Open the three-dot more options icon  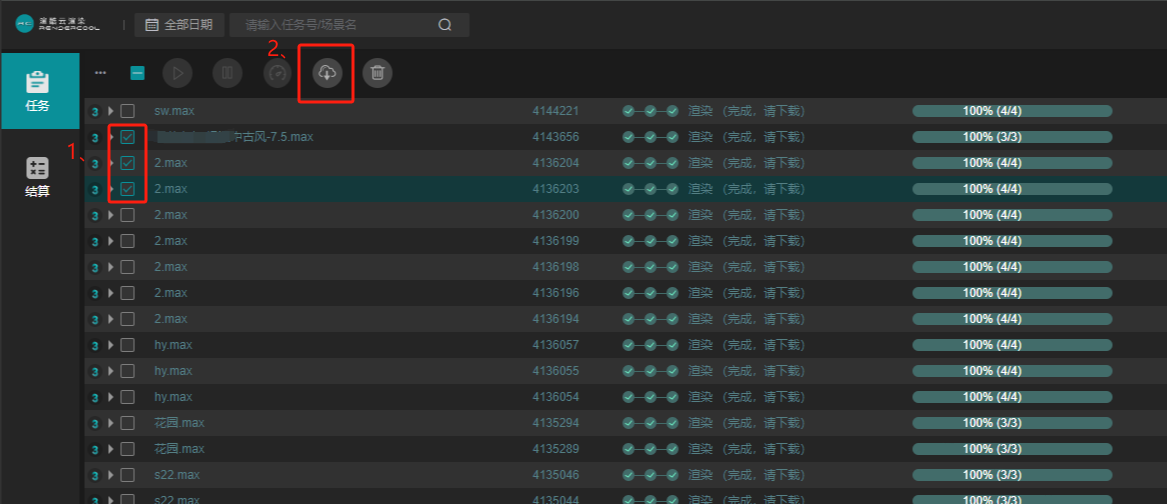(x=100, y=73)
